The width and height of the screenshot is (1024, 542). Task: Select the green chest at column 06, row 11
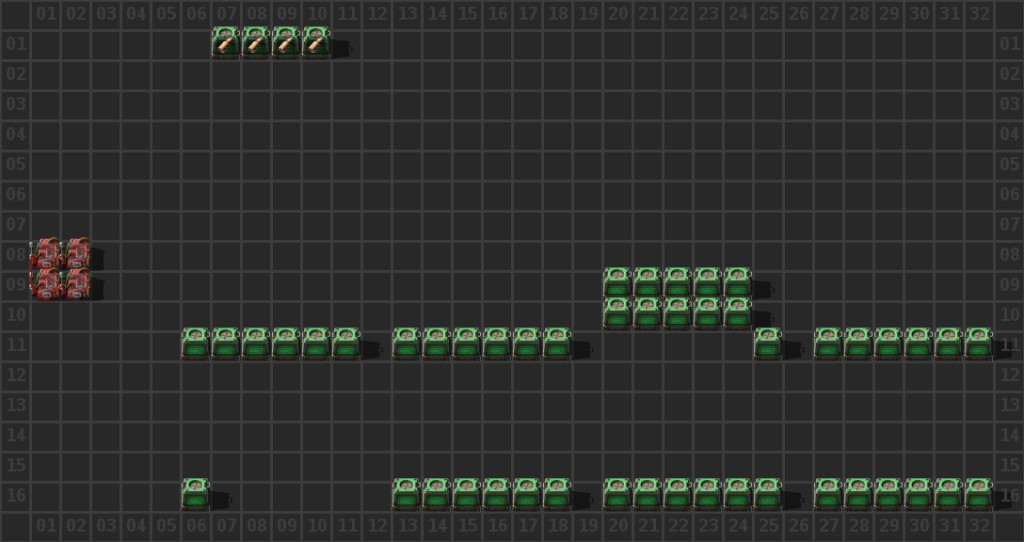[196, 343]
